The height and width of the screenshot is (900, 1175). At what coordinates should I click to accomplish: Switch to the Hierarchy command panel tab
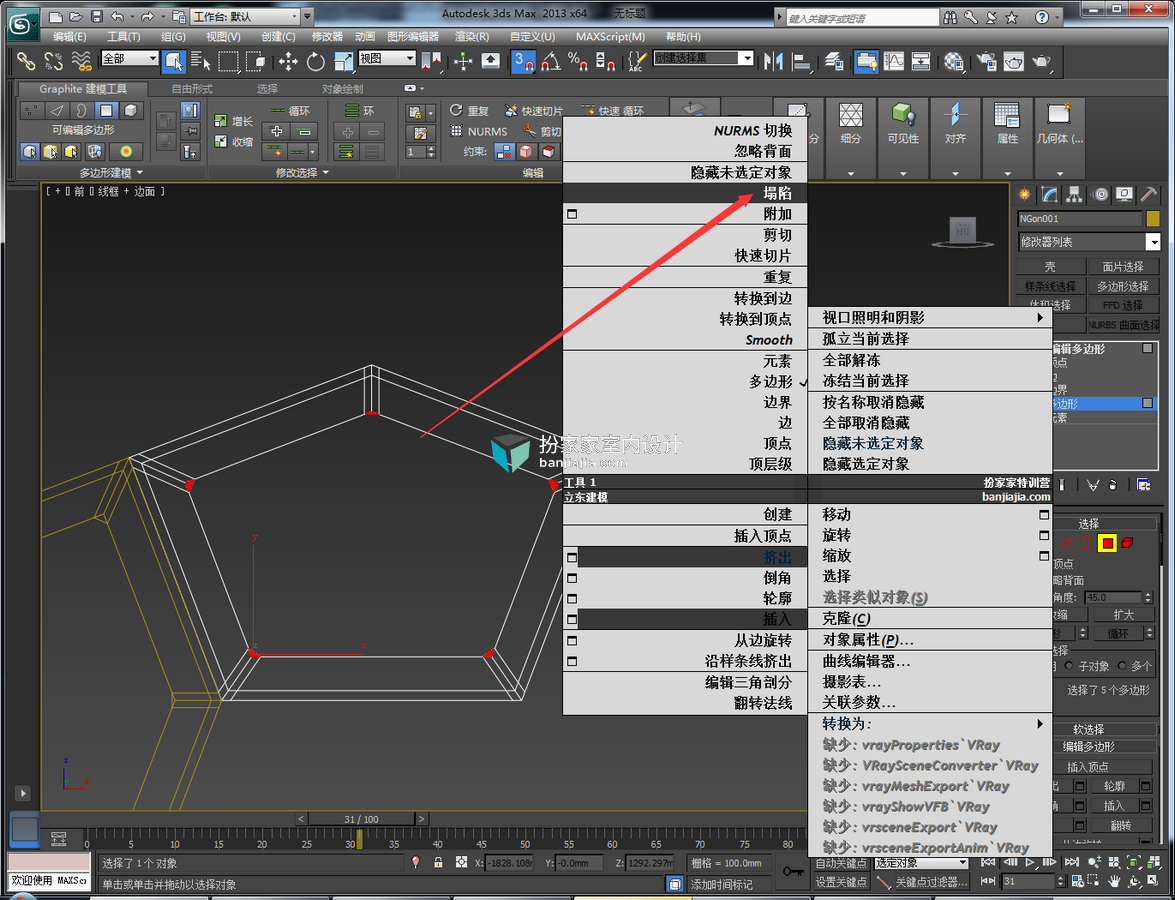pos(1075,195)
